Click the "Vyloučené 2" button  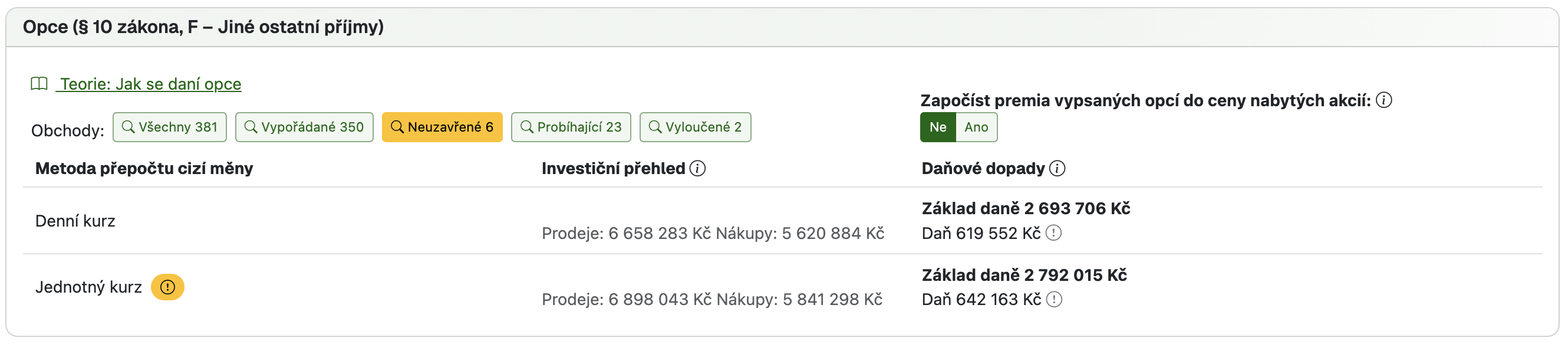[695, 127]
